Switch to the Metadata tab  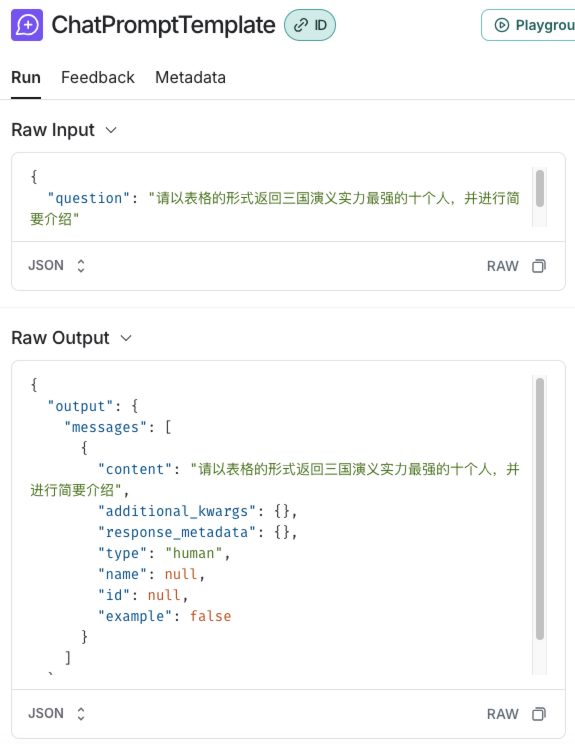tap(190, 77)
